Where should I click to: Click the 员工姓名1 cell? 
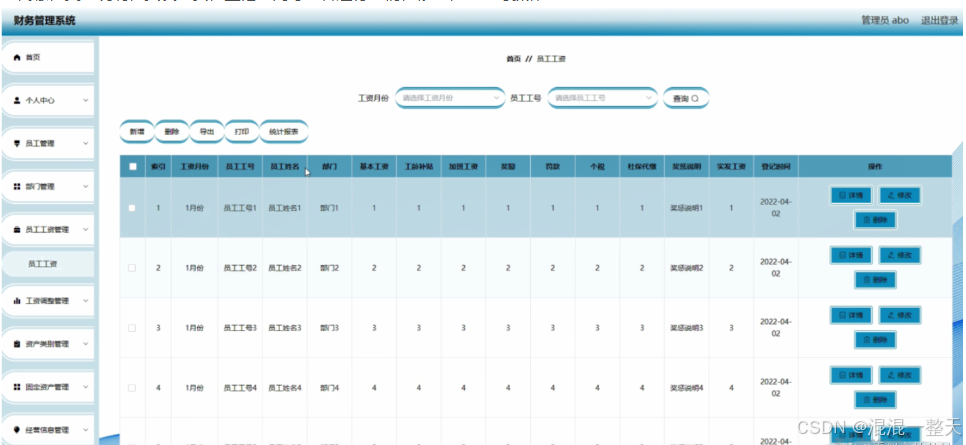[x=285, y=208]
